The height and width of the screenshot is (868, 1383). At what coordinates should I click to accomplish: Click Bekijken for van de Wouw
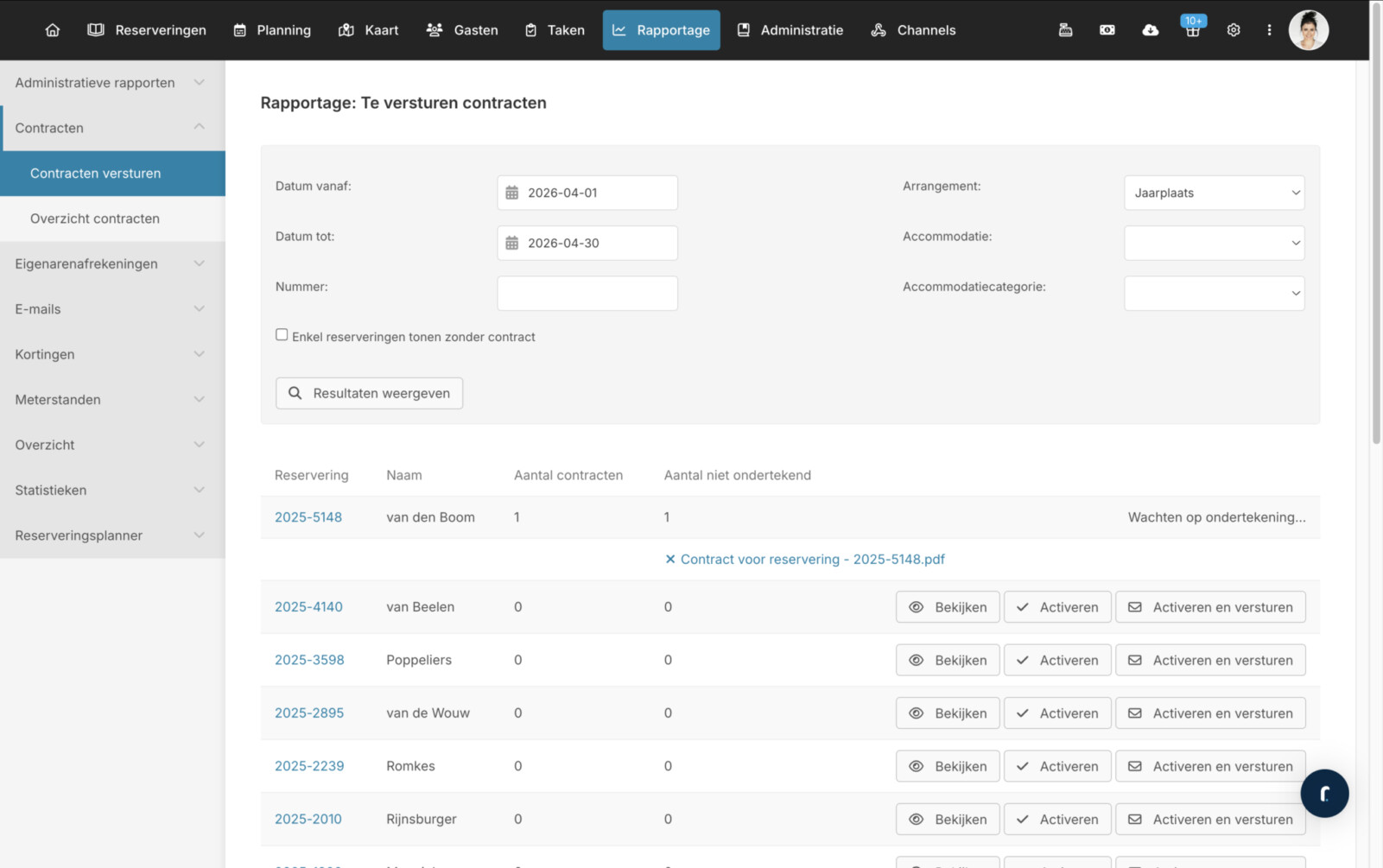[x=947, y=713]
